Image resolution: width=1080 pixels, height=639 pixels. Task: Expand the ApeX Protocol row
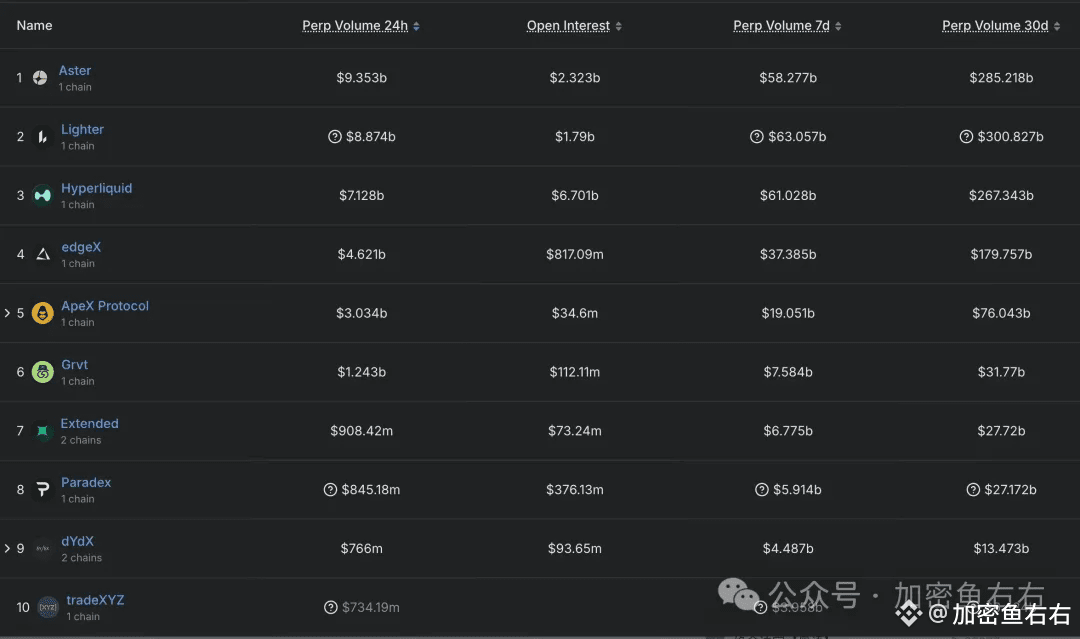[x=7, y=313]
